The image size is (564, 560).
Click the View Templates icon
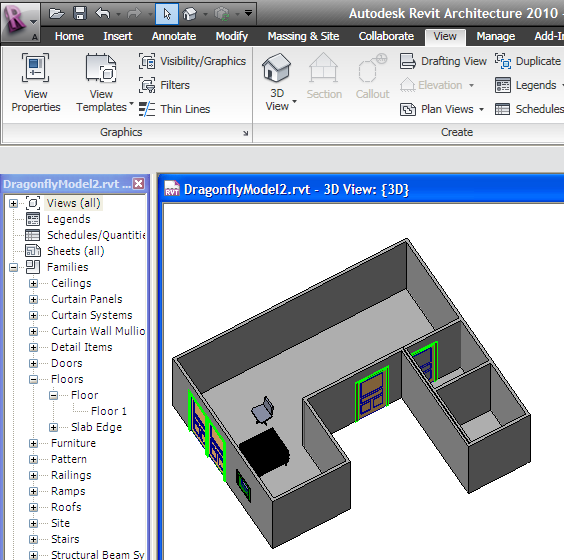(x=101, y=68)
